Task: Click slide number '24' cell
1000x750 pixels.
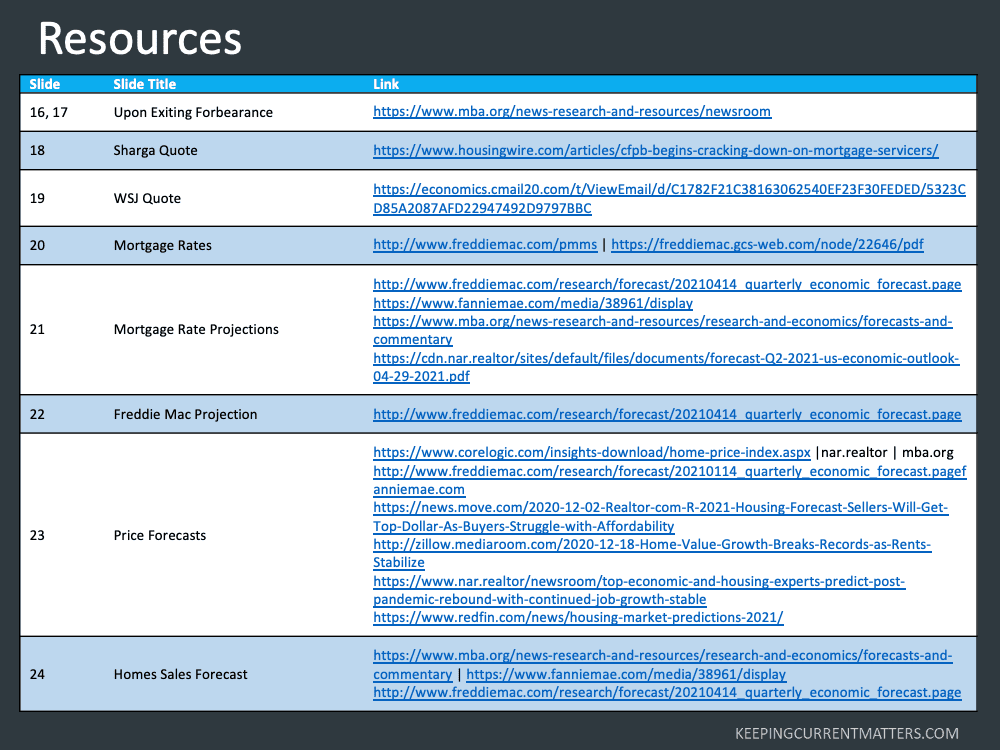Action: [x=37, y=674]
